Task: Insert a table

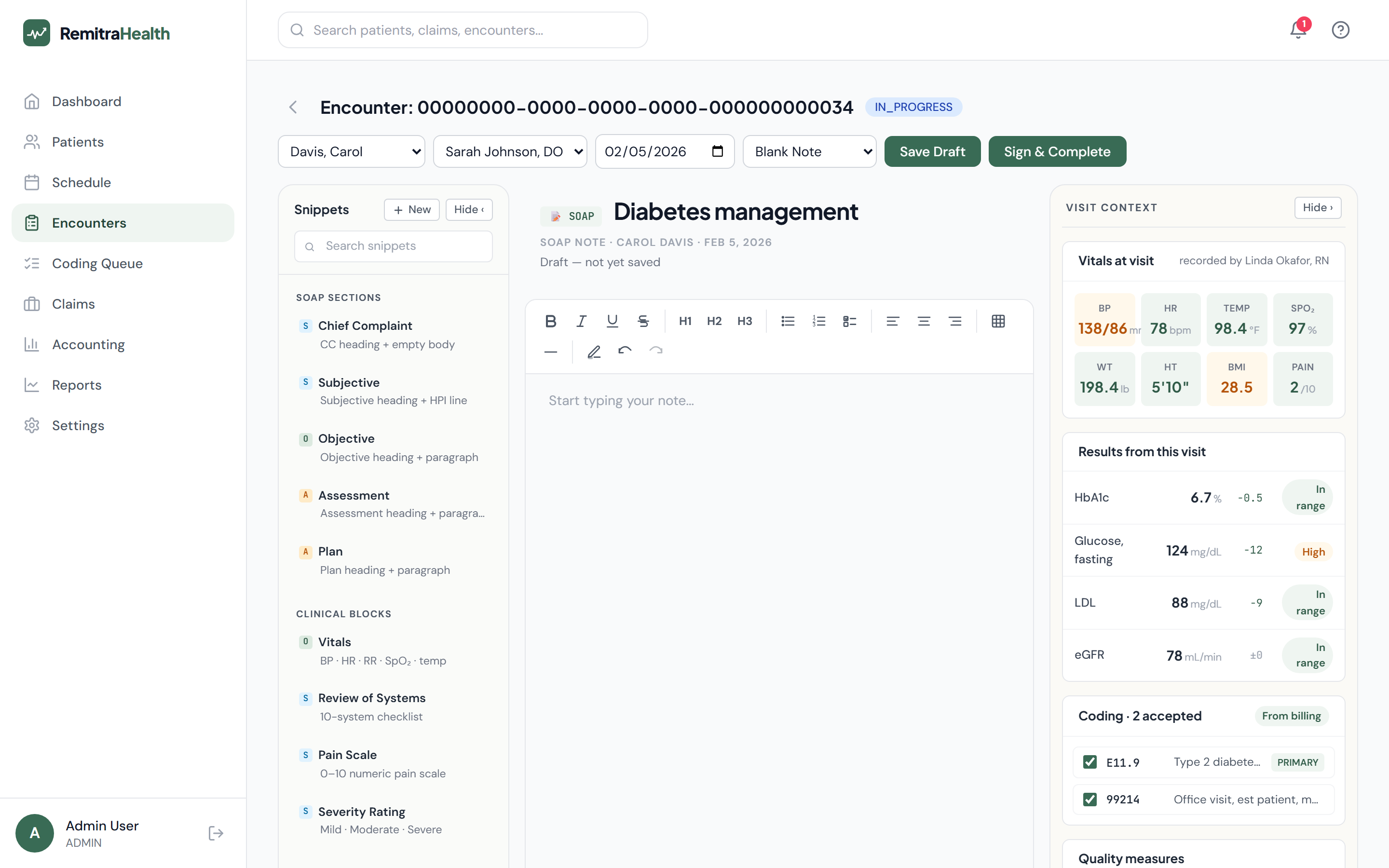Action: click(998, 321)
